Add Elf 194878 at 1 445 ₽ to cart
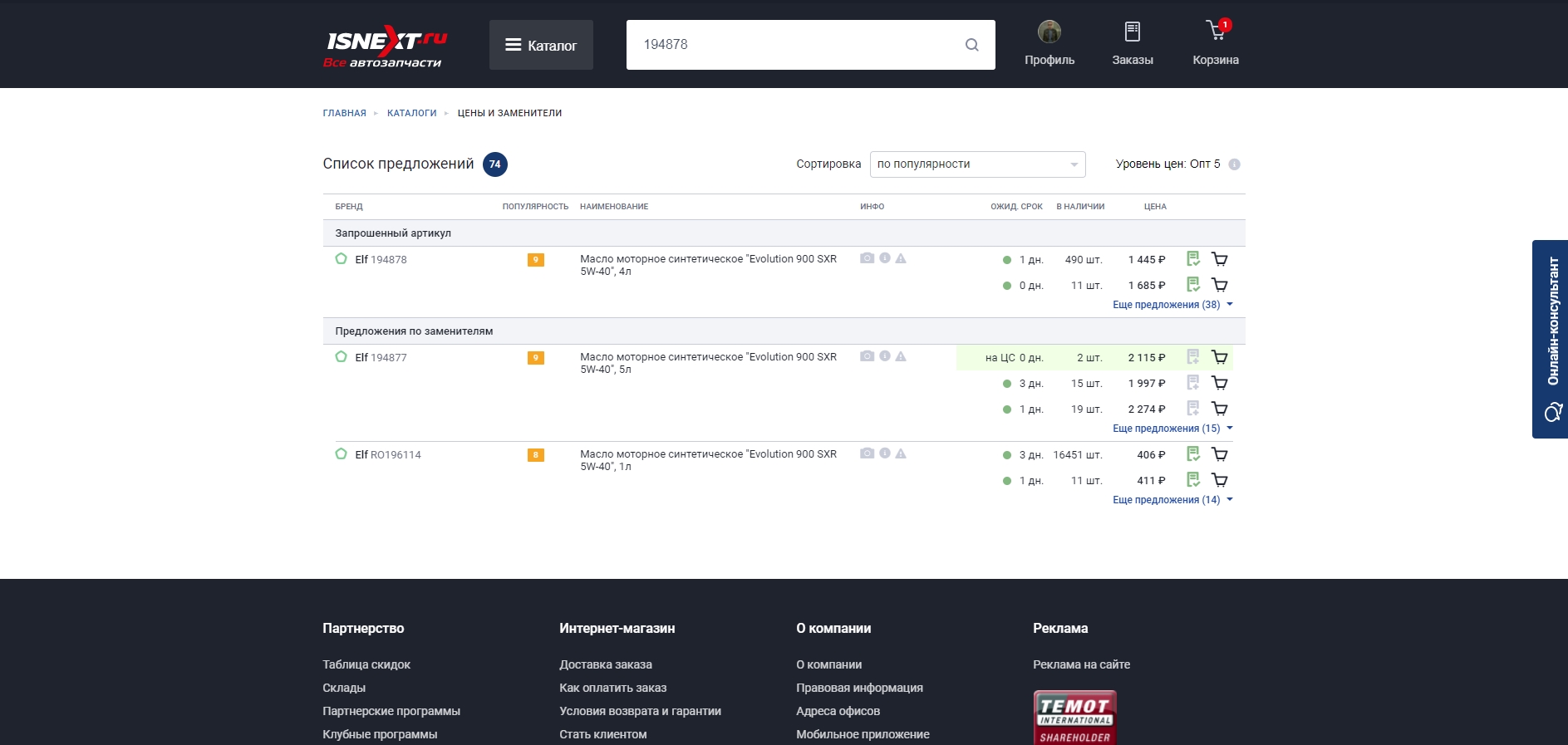The width and height of the screenshot is (1568, 745). click(1219, 259)
